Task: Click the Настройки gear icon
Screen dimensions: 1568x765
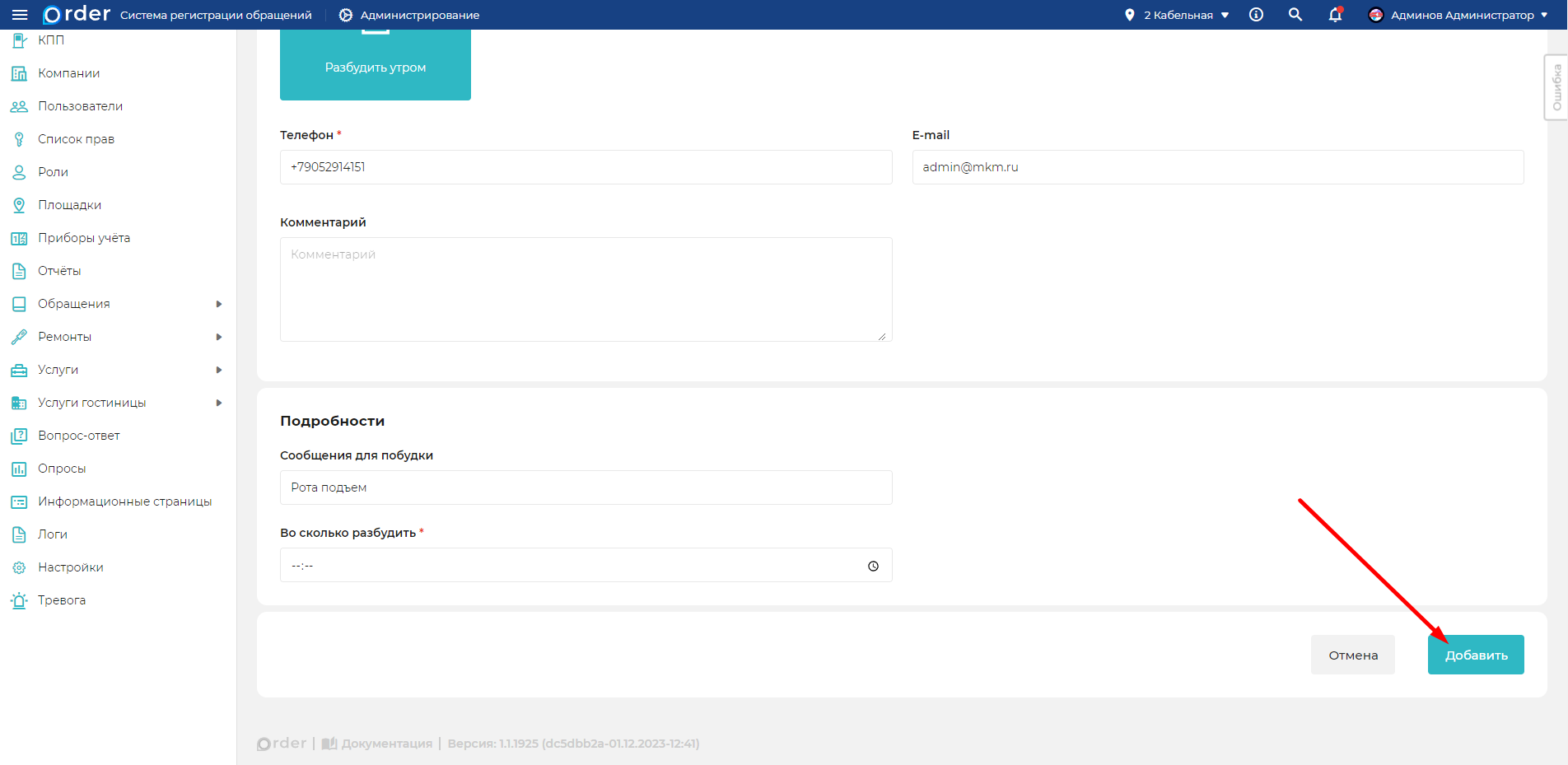Action: tap(19, 567)
